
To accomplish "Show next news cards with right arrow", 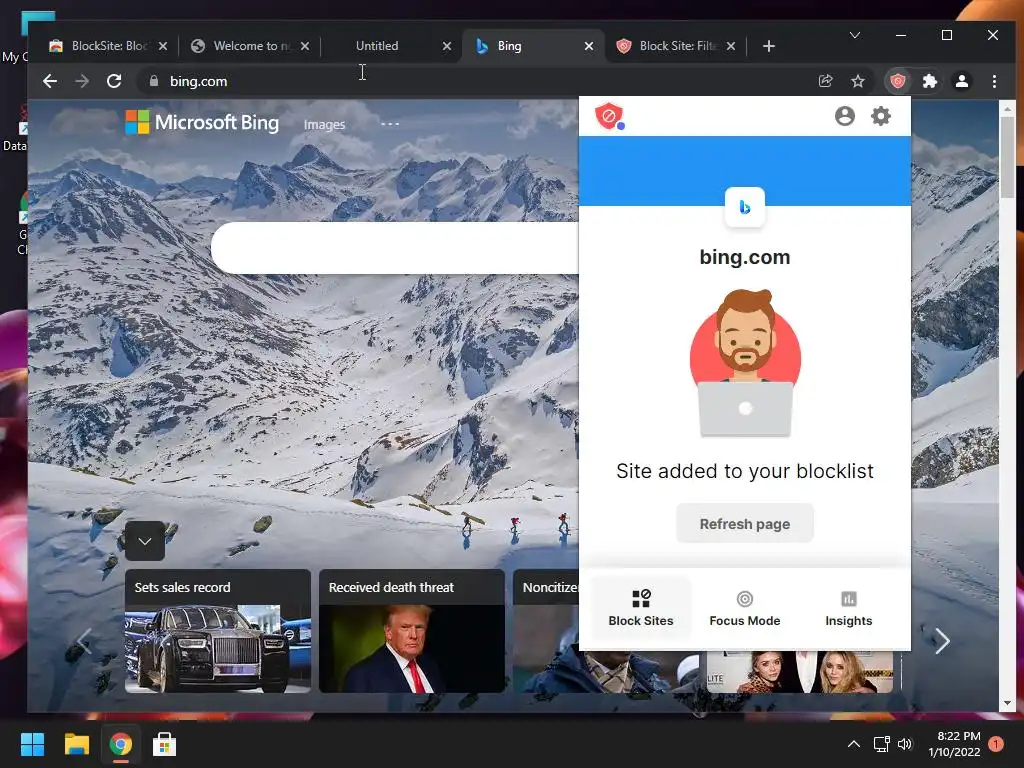I will (x=942, y=641).
